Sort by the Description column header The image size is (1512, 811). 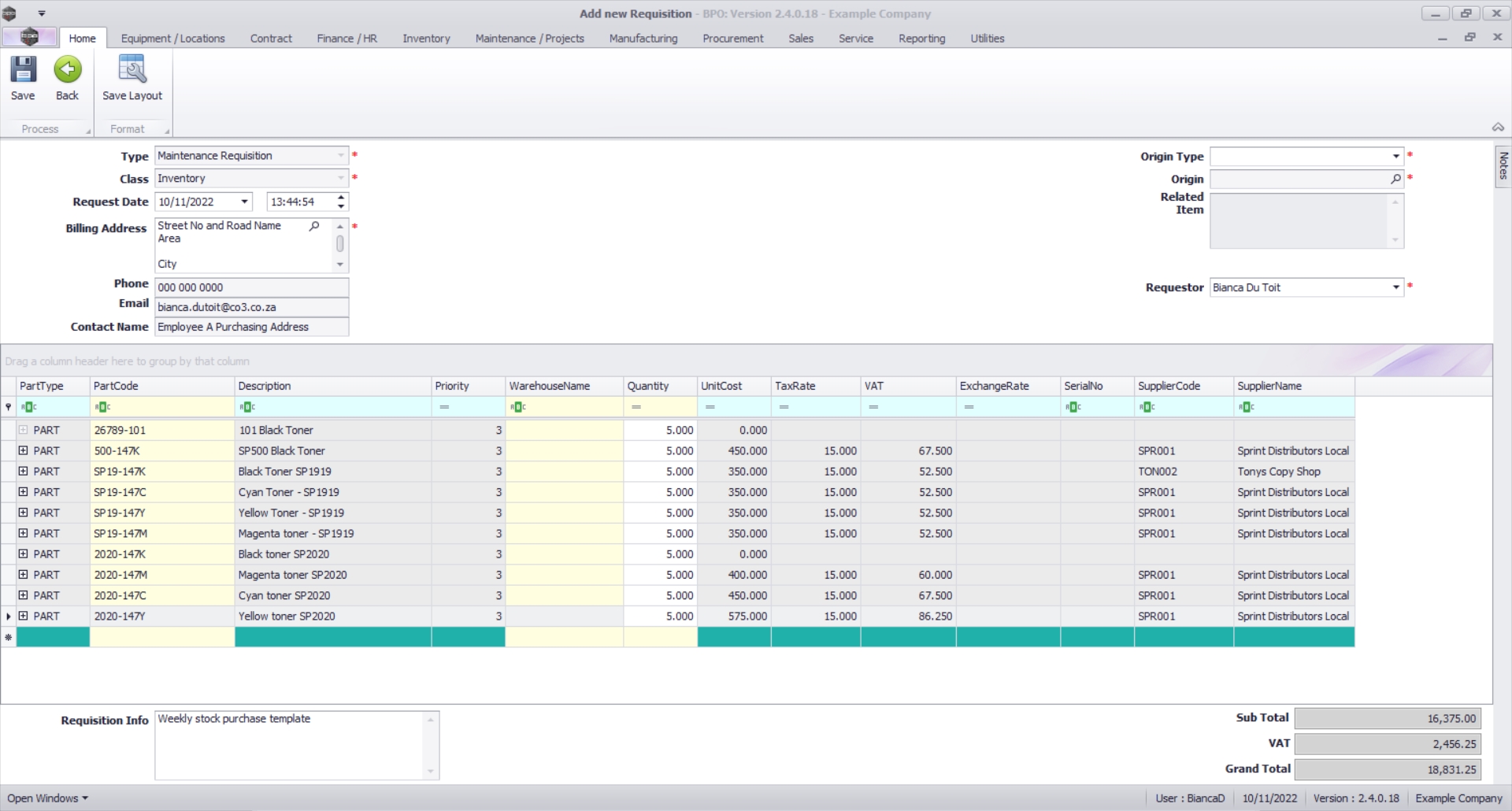point(333,386)
